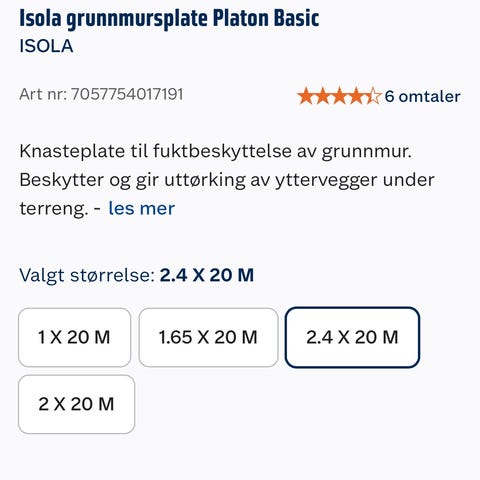Click the half-filled fifth rating star

click(373, 96)
